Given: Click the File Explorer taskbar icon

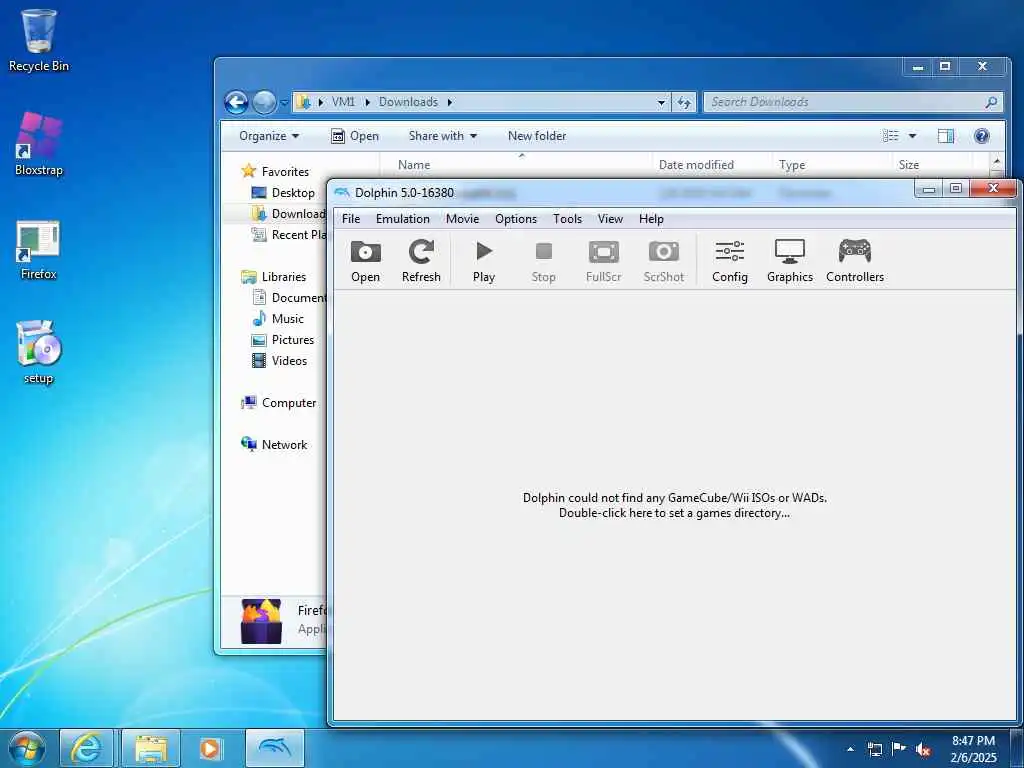Looking at the screenshot, I should [x=151, y=748].
